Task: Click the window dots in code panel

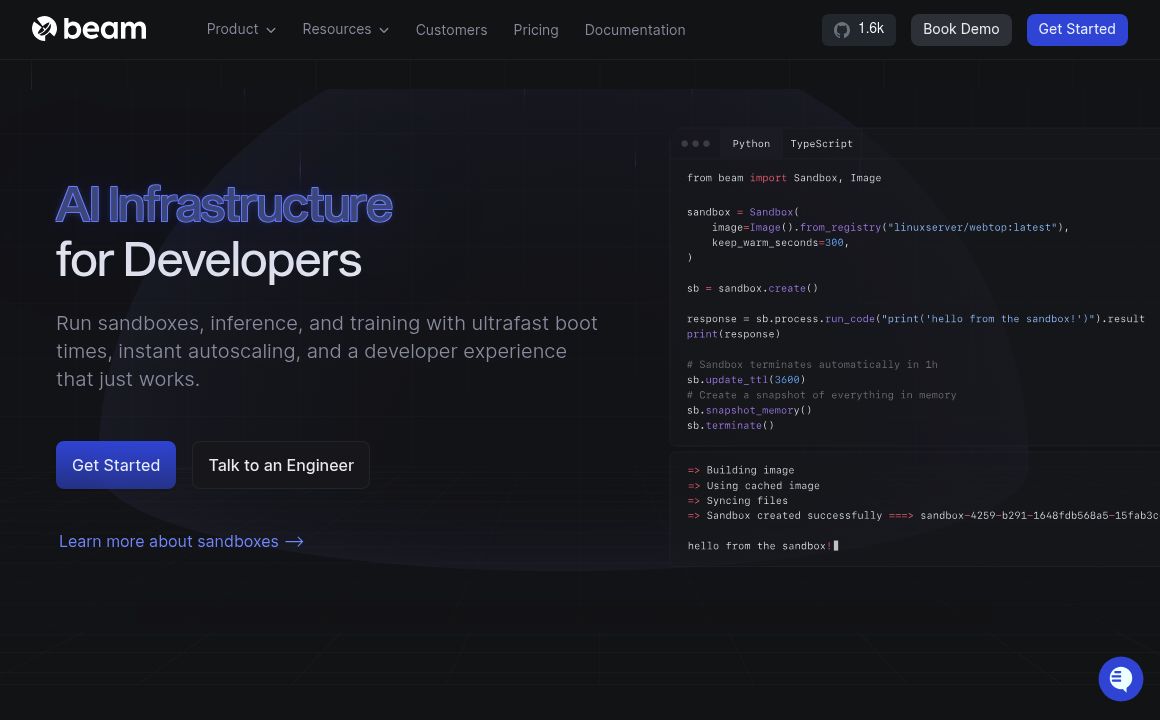Action: [695, 144]
